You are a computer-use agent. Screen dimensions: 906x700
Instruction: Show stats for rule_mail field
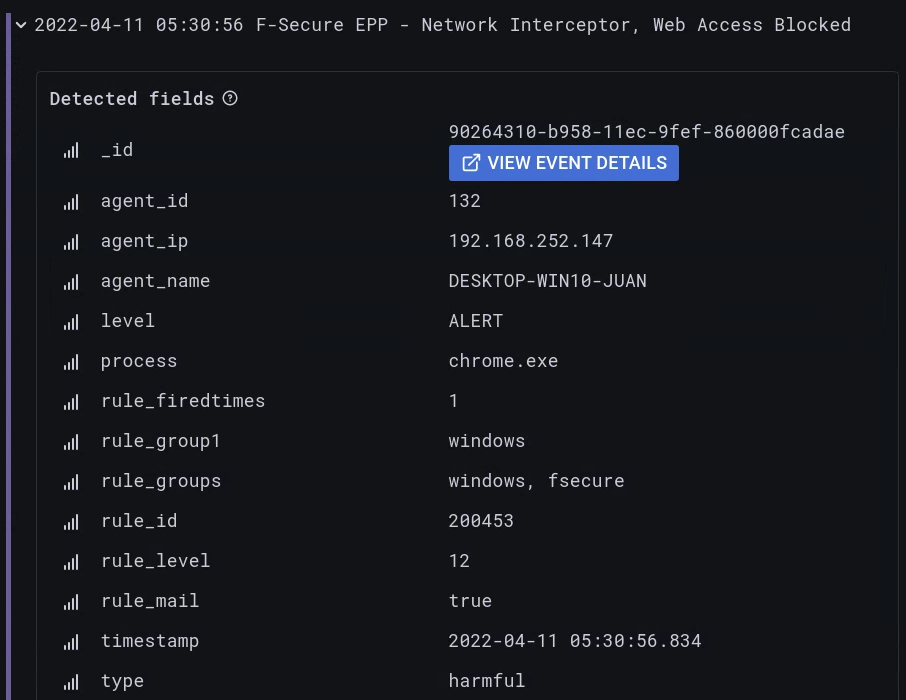click(71, 602)
